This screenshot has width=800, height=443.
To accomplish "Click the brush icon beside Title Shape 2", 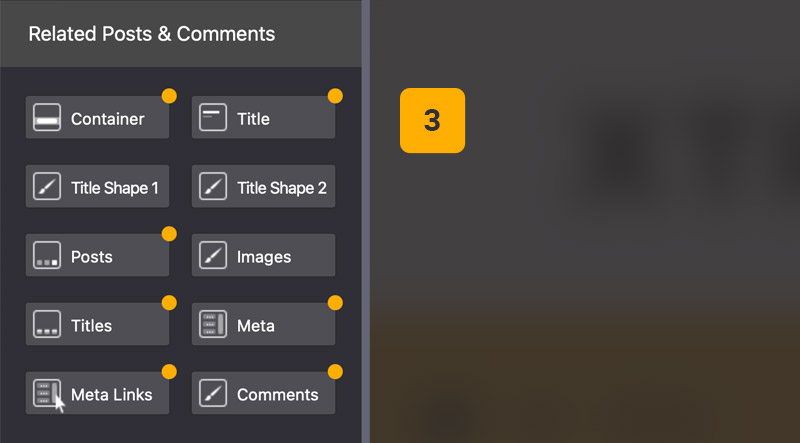I will (x=213, y=187).
